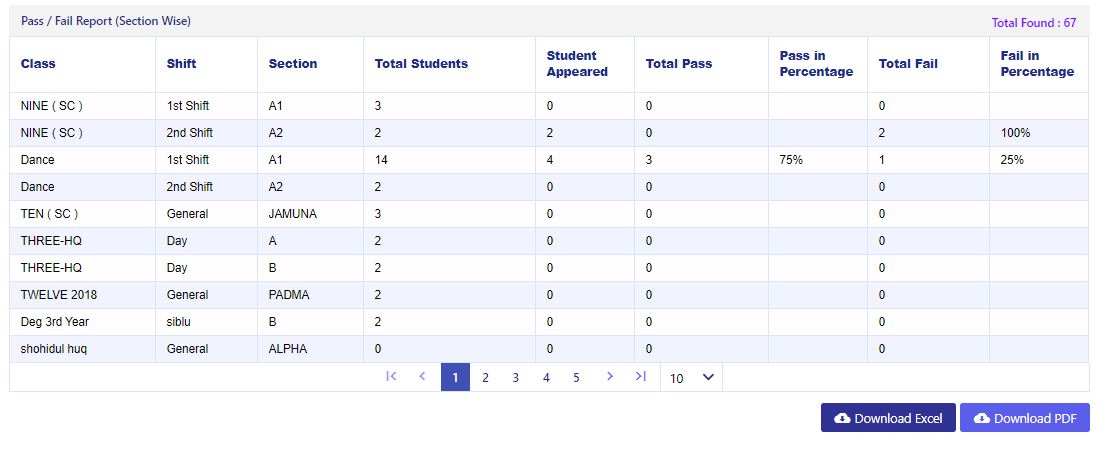Select page 4 in pagination
1100x453 pixels.
[x=546, y=377]
